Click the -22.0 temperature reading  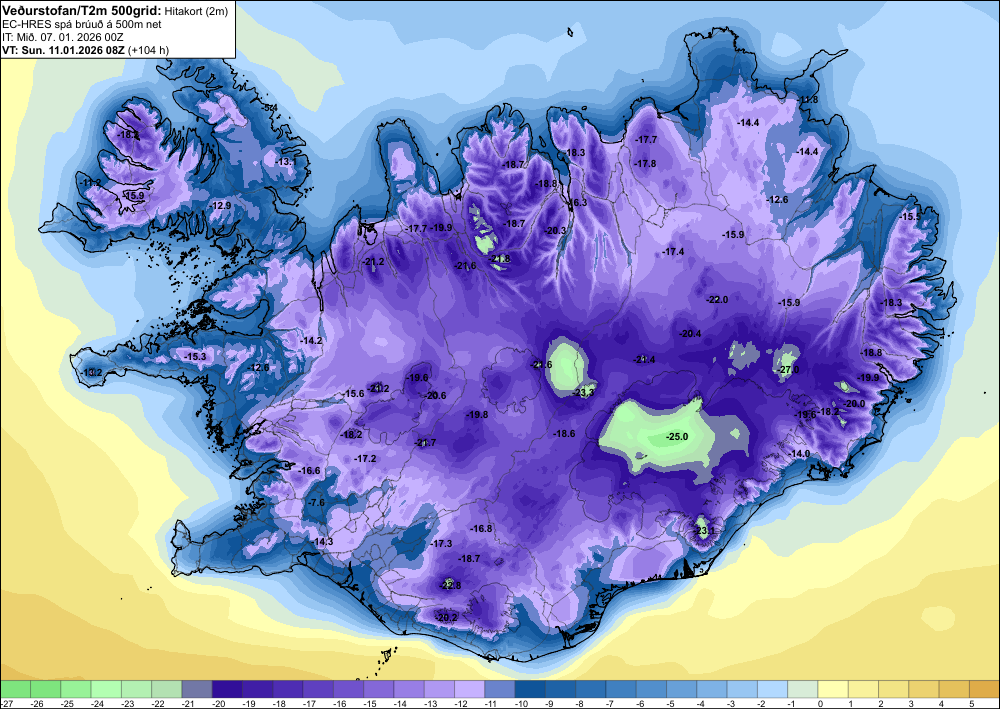(717, 300)
